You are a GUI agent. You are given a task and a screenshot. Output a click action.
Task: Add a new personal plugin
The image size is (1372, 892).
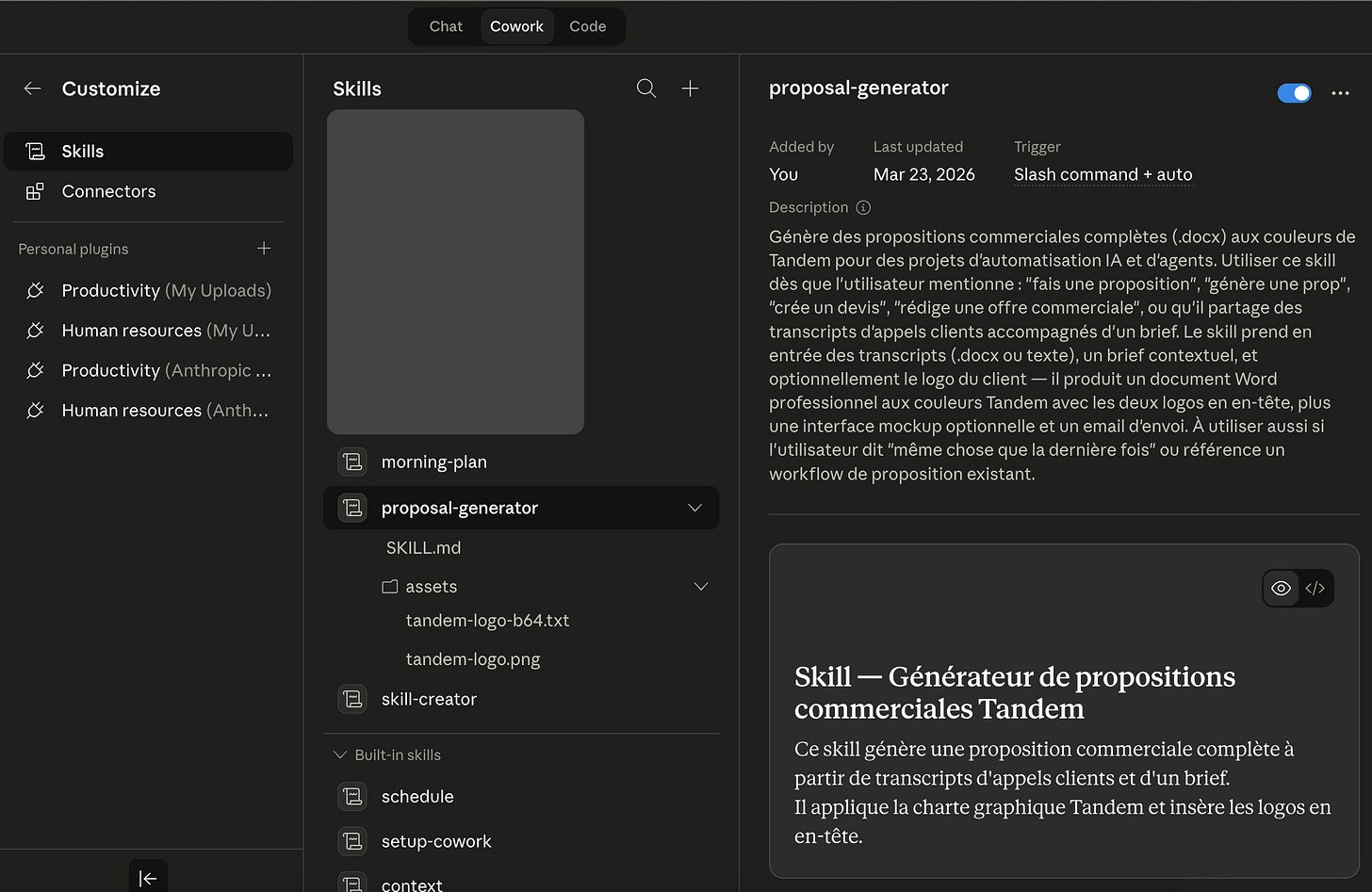click(264, 249)
